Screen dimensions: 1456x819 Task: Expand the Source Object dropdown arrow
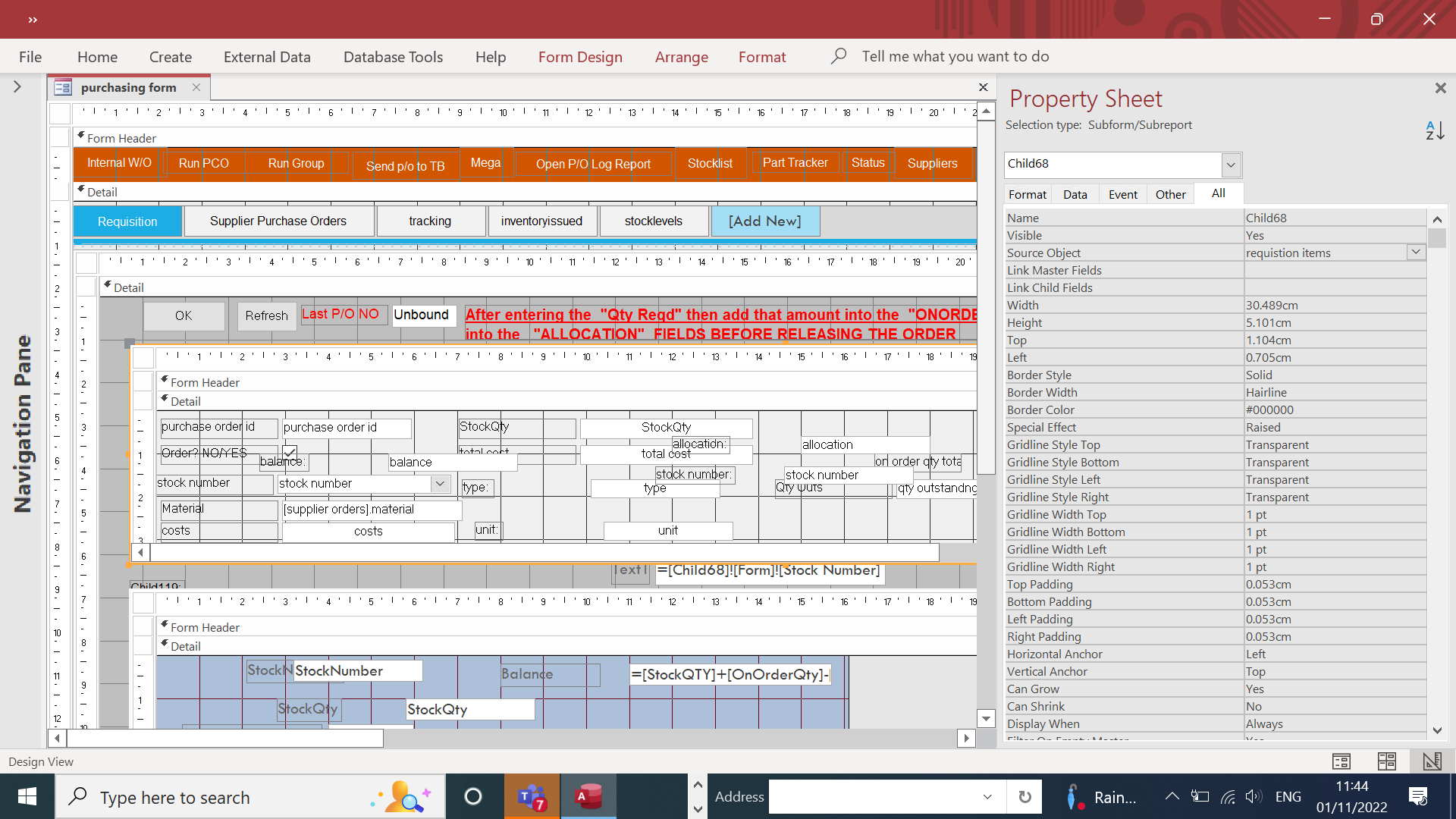point(1416,252)
